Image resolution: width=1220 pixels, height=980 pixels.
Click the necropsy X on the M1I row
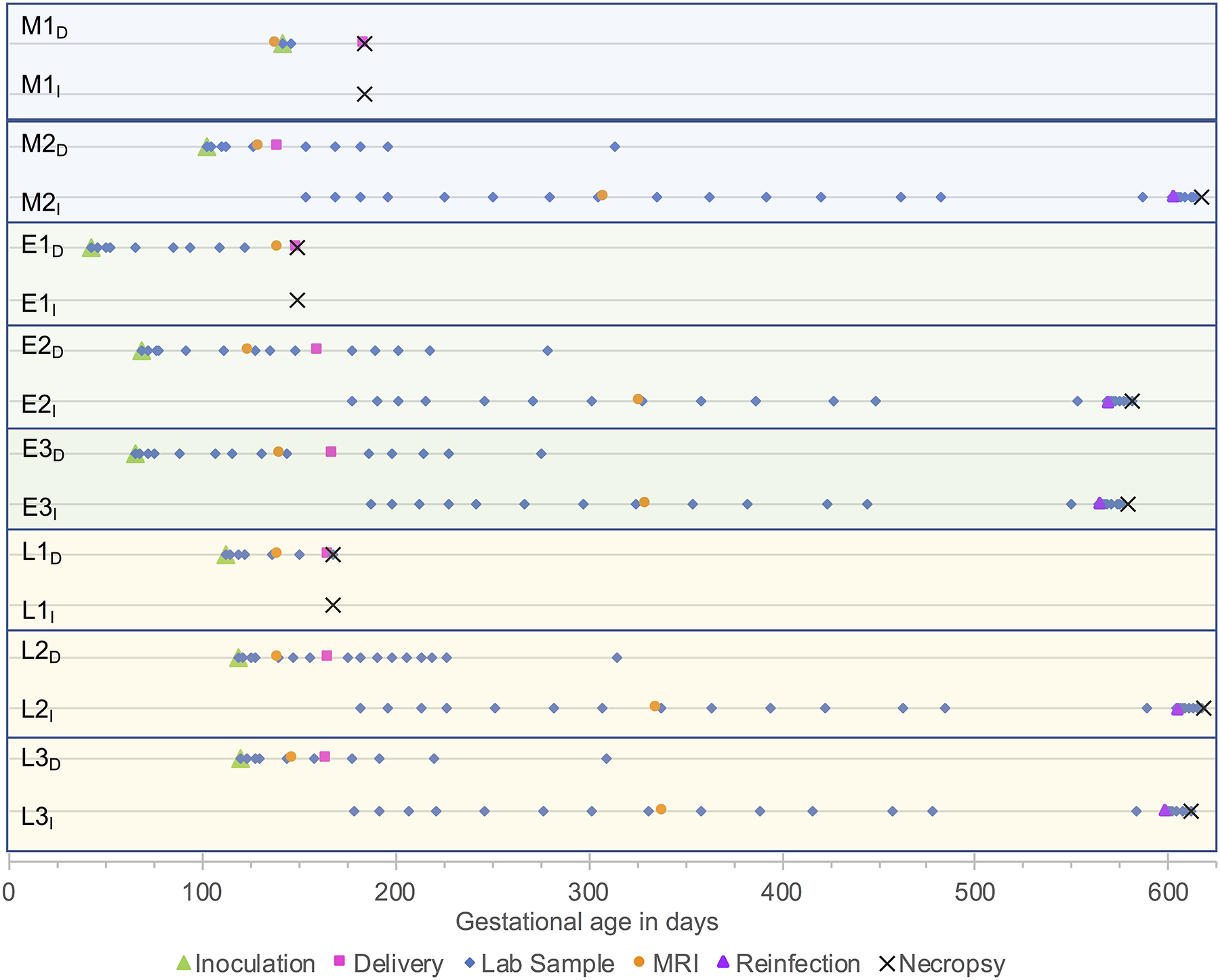pos(365,94)
